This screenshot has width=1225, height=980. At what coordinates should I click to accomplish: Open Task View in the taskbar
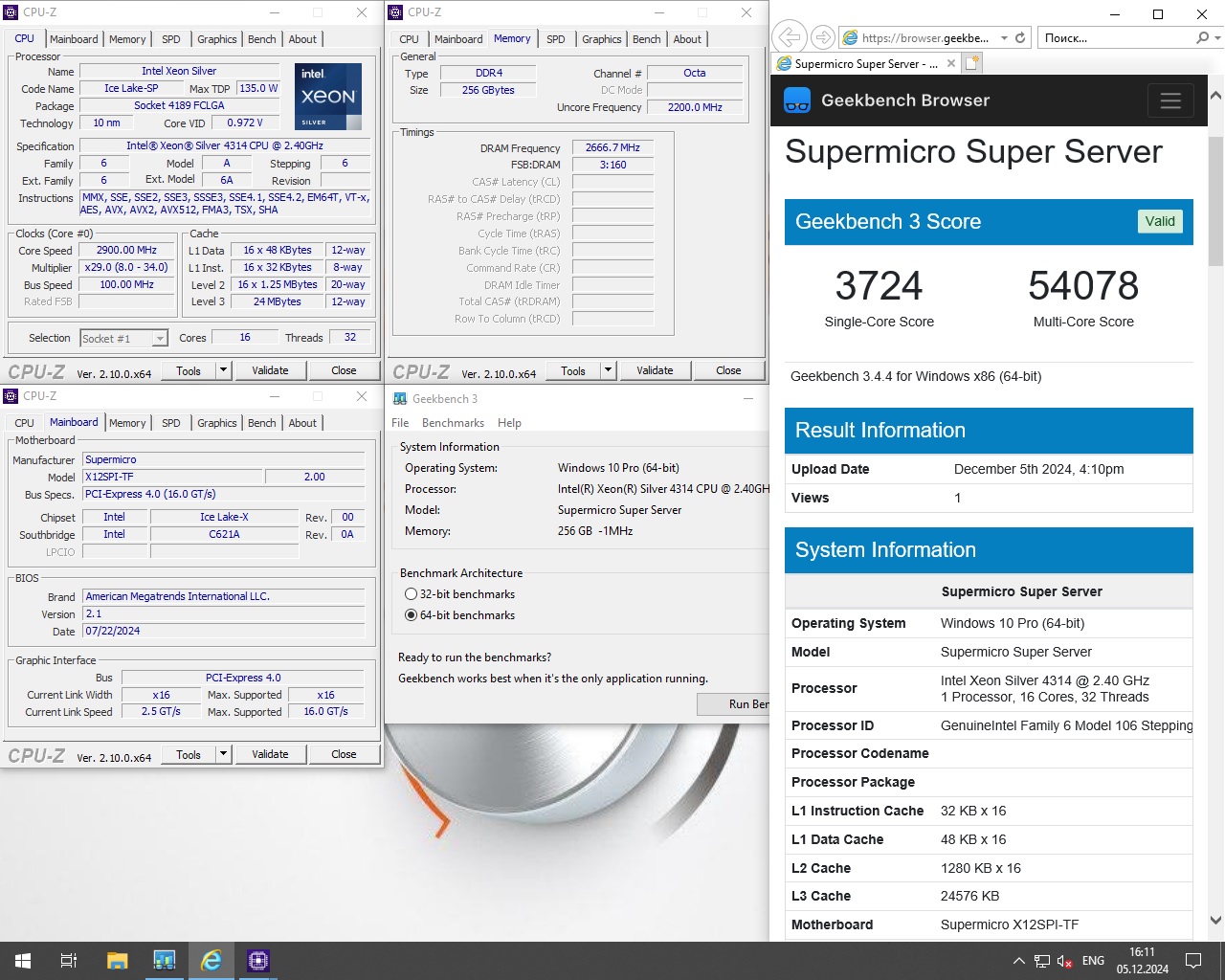[x=69, y=960]
